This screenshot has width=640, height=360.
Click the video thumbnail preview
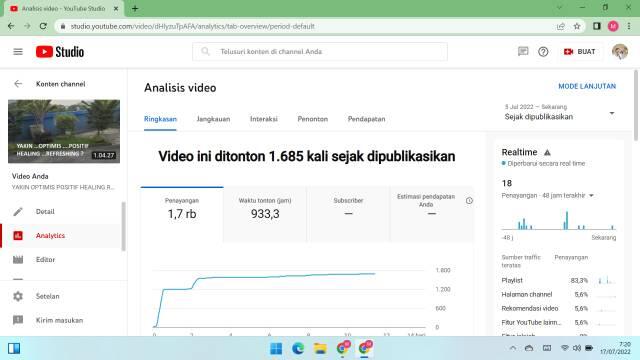(x=64, y=131)
